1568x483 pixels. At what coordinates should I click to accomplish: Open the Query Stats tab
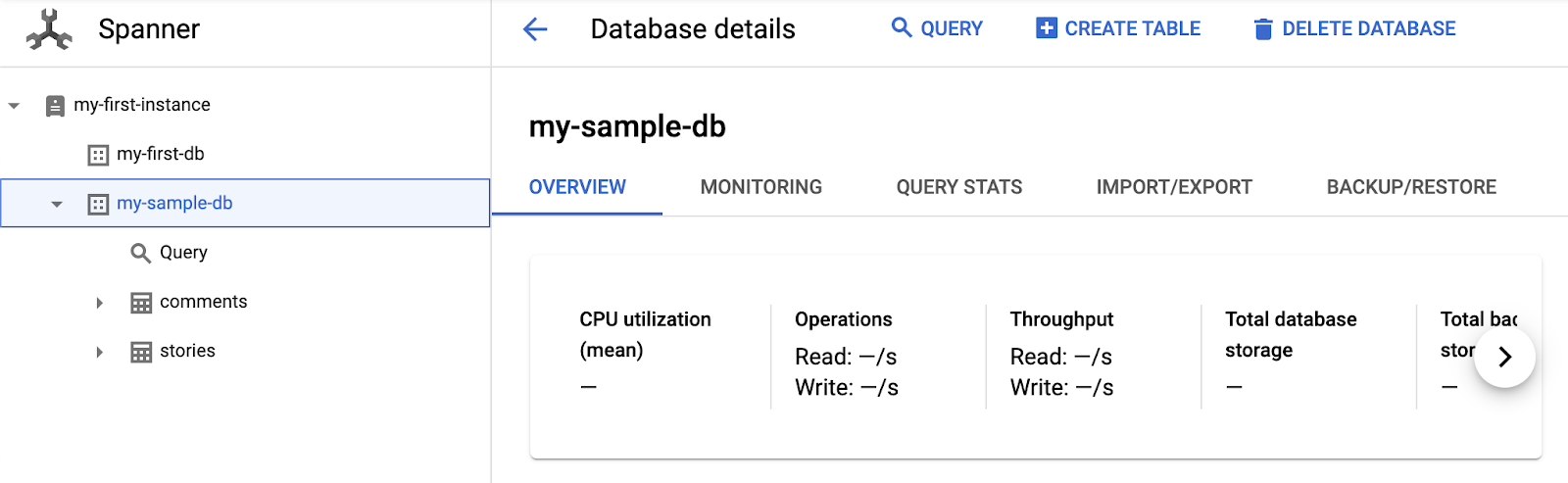tap(958, 187)
